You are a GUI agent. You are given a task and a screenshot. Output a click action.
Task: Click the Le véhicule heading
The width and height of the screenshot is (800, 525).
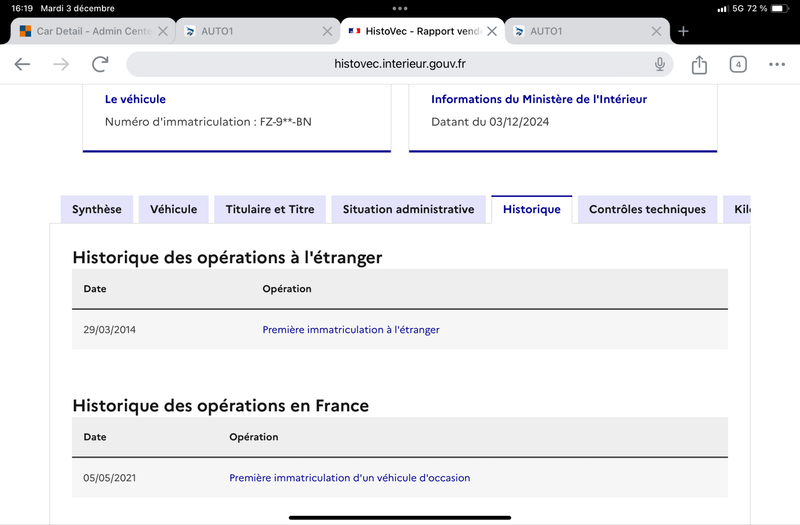135,99
